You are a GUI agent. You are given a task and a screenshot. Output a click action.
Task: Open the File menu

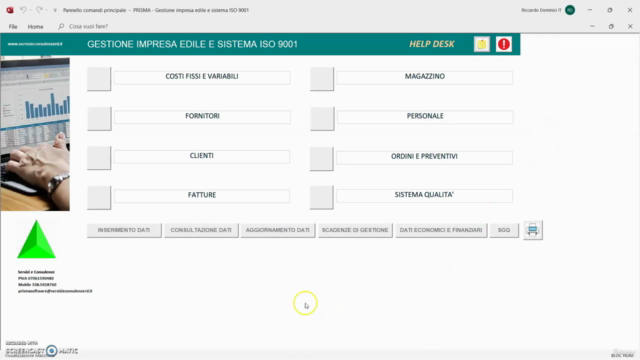click(x=13, y=27)
